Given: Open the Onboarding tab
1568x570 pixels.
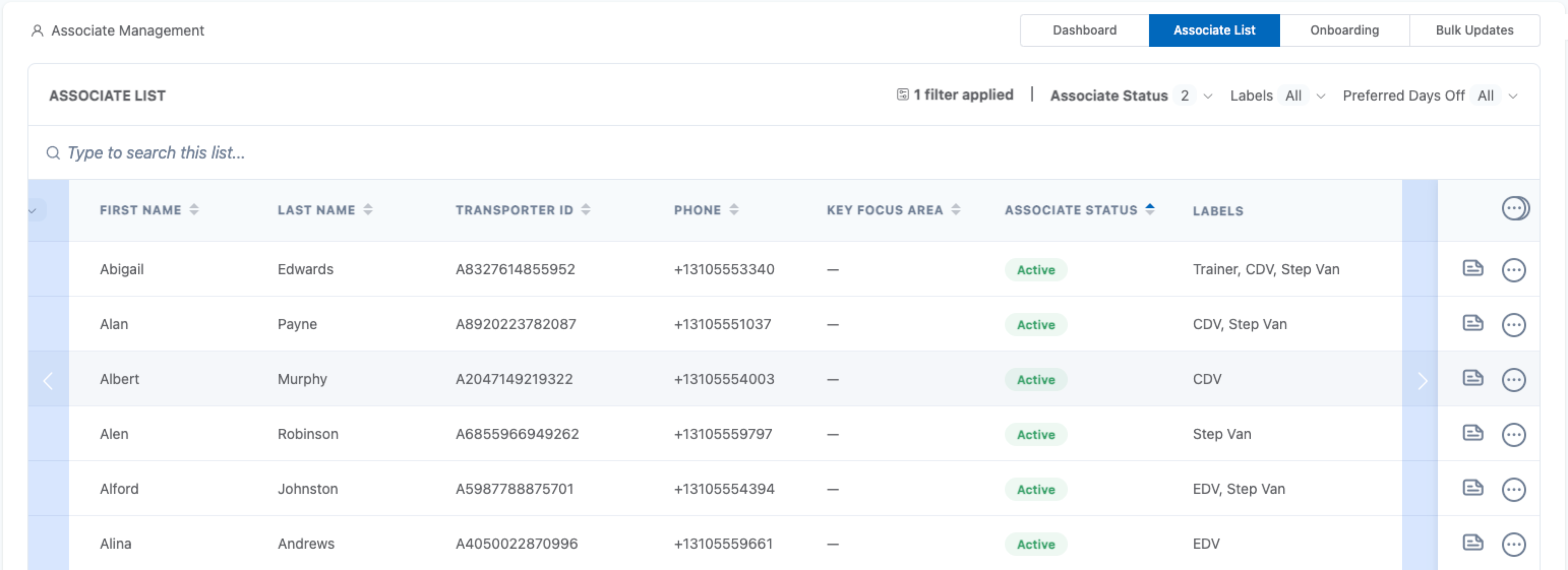Looking at the screenshot, I should point(1344,30).
